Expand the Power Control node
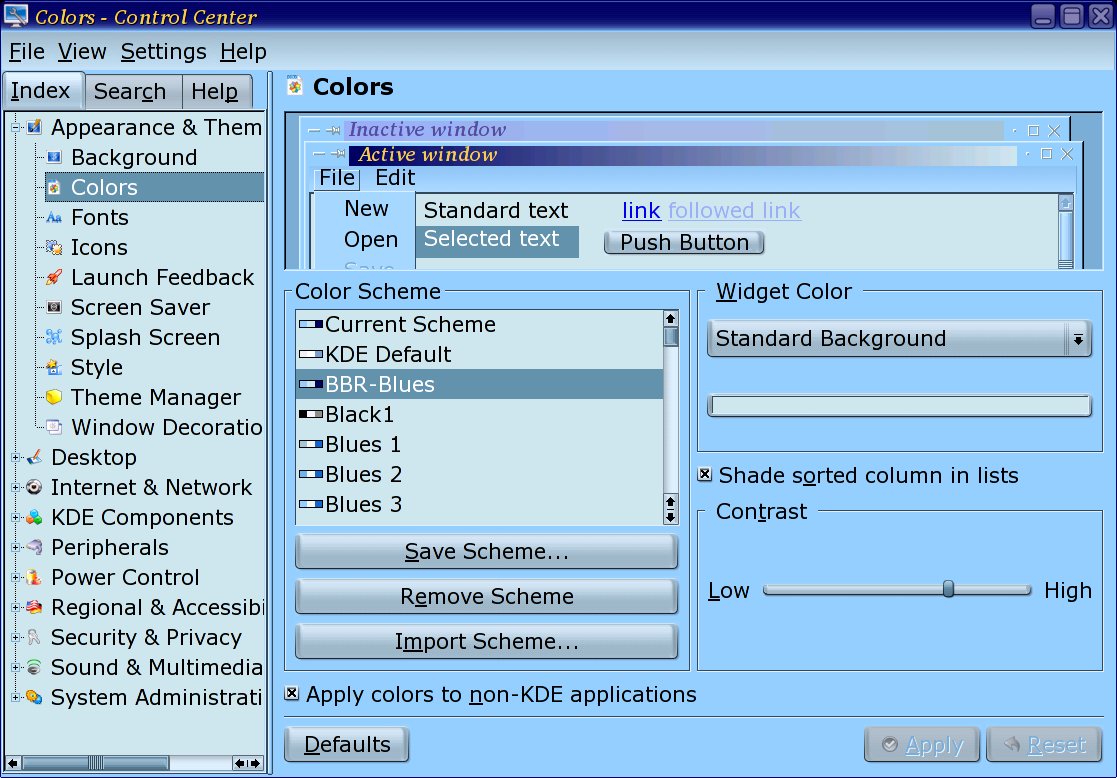Viewport: 1117px width, 778px height. pos(15,577)
